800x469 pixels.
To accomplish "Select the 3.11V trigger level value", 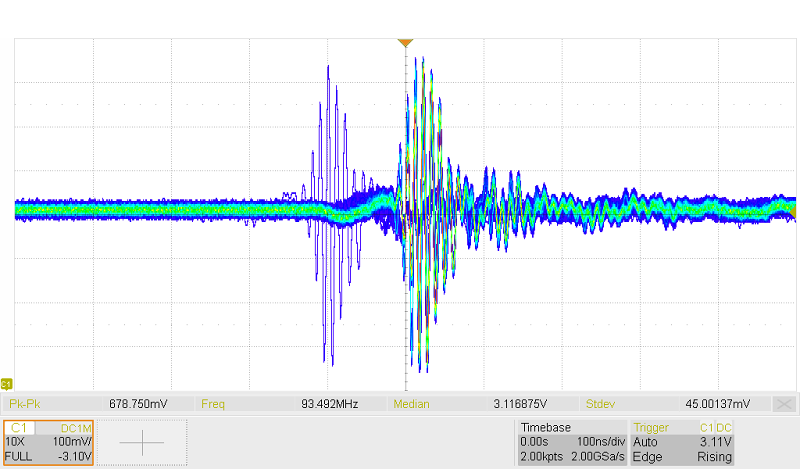I will [715, 441].
